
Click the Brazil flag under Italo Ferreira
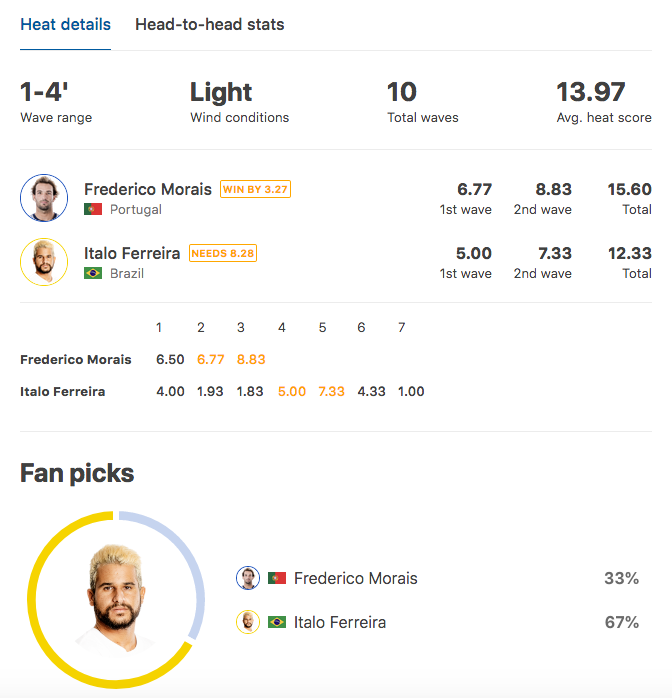click(x=93, y=273)
